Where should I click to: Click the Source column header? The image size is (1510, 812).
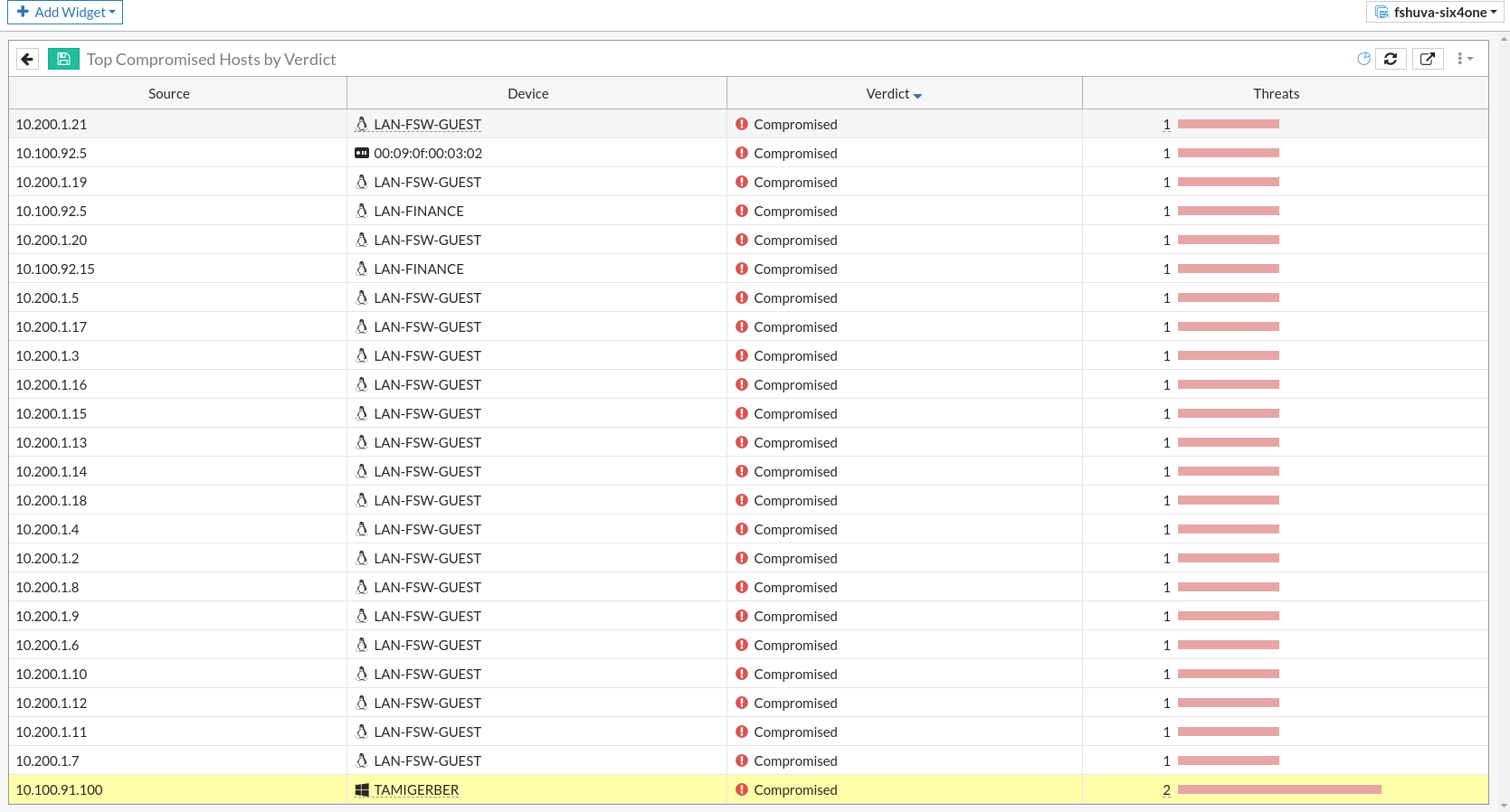pos(169,94)
